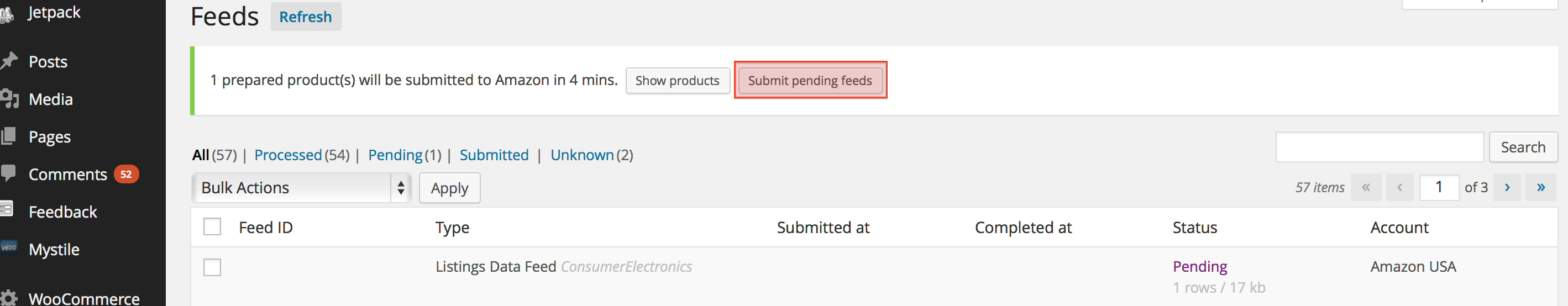
Task: Focus the feeds search text field
Action: click(1380, 147)
